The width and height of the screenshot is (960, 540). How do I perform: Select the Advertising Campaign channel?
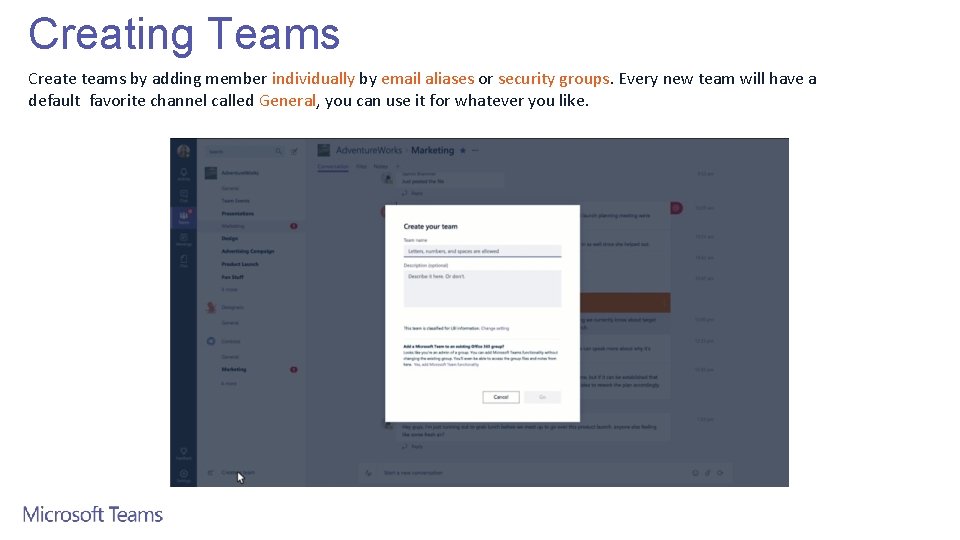click(248, 251)
